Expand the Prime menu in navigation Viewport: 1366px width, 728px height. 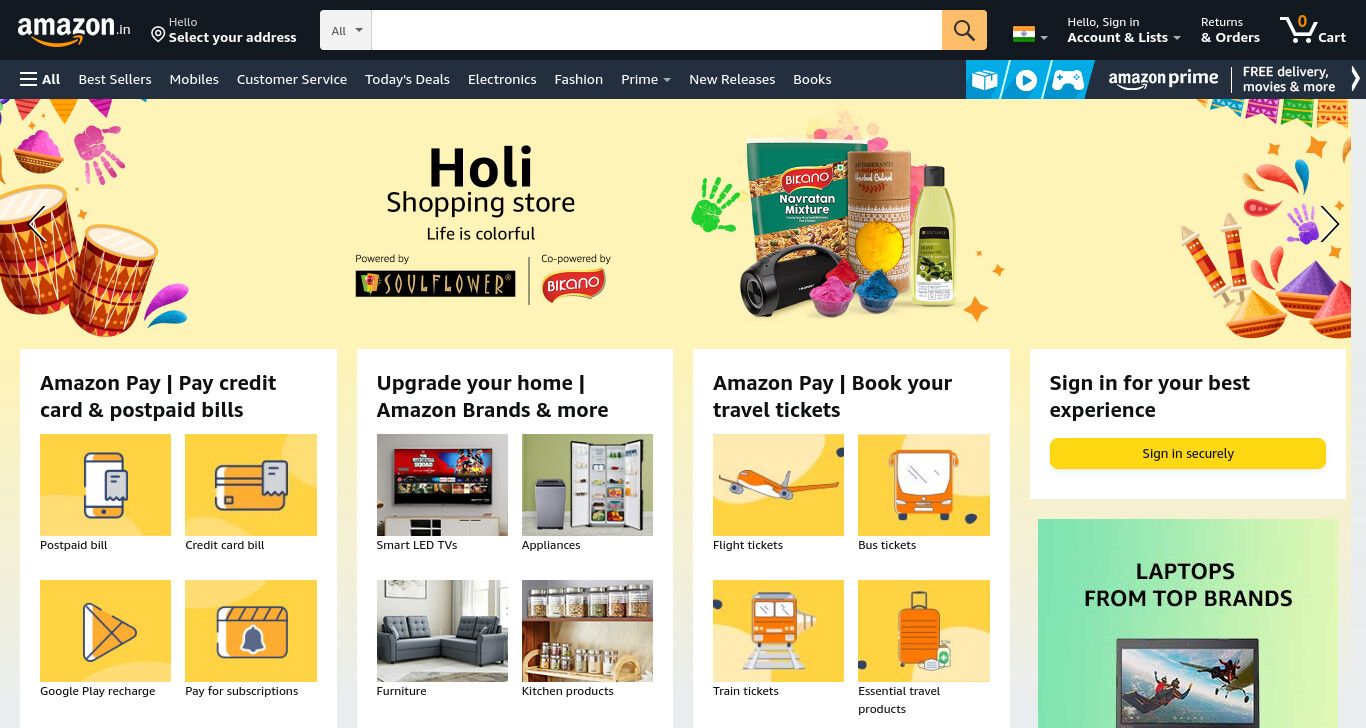tap(646, 79)
